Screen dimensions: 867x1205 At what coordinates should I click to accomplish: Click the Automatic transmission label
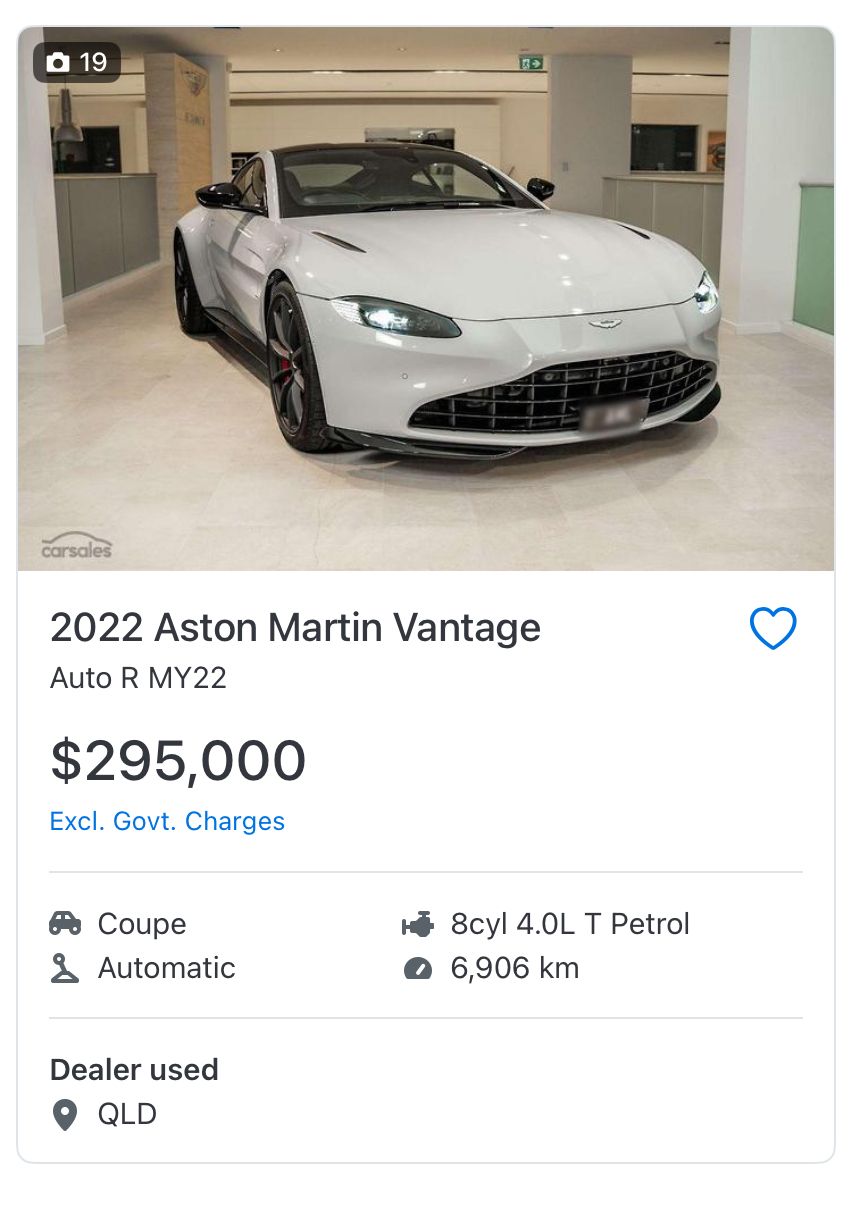[x=167, y=968]
